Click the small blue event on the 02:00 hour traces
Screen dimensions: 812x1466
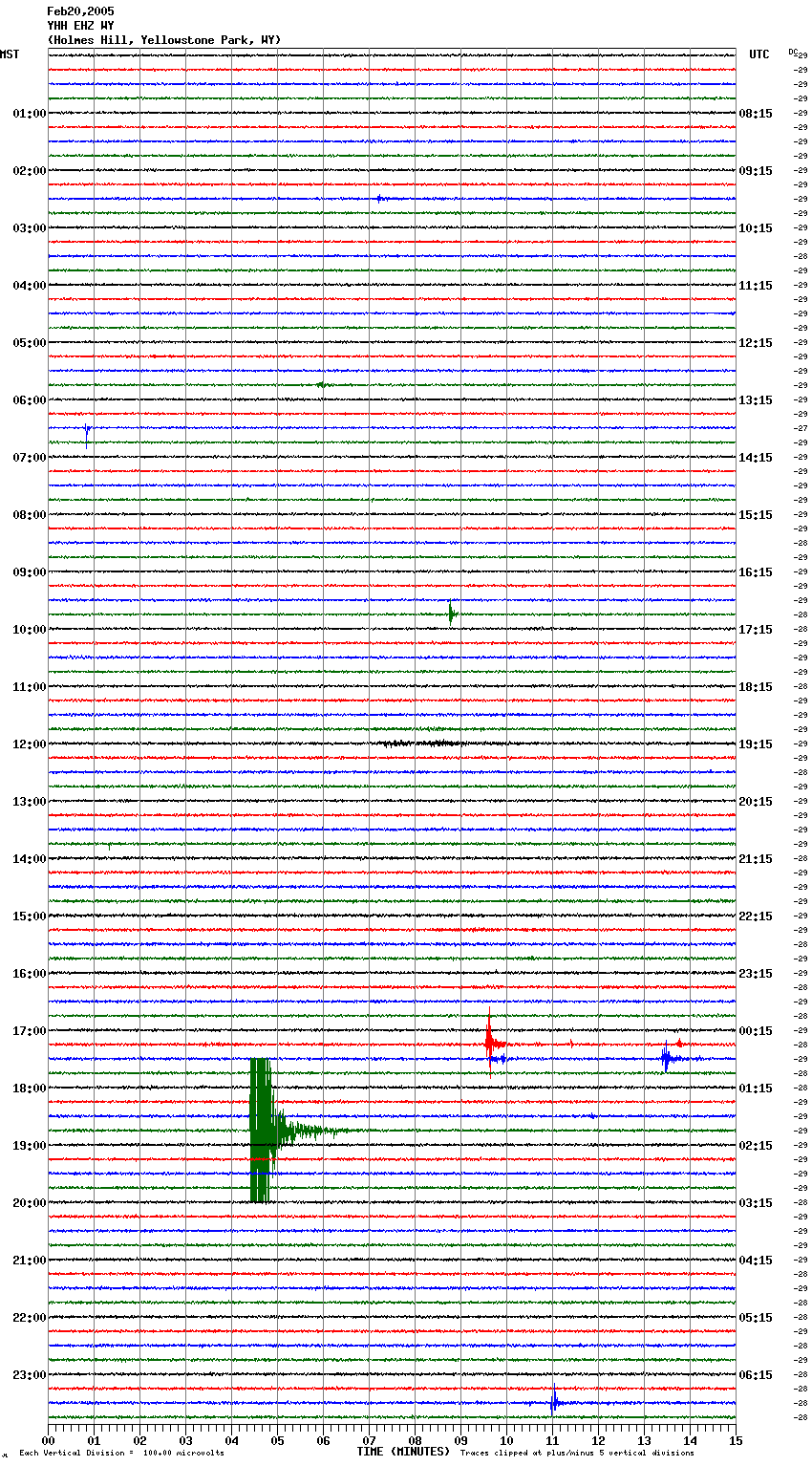click(380, 199)
